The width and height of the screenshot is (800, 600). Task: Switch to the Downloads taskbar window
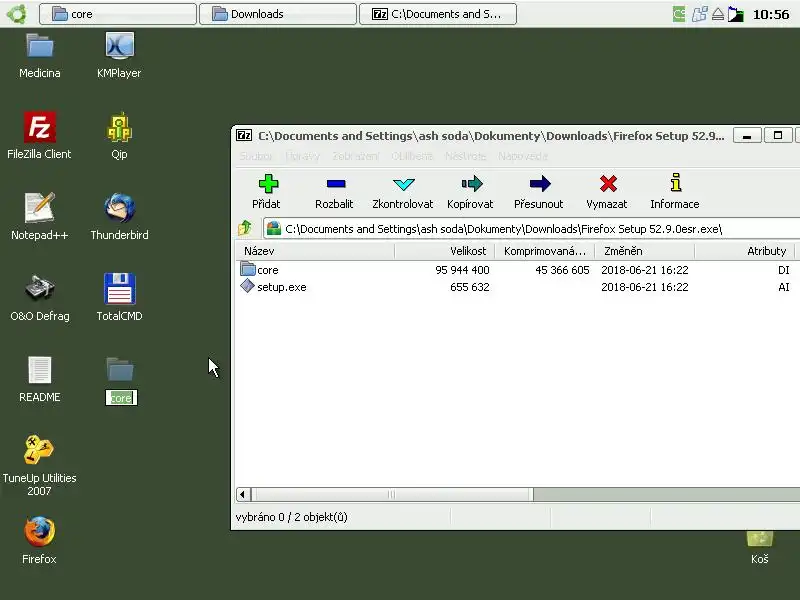click(x=278, y=14)
